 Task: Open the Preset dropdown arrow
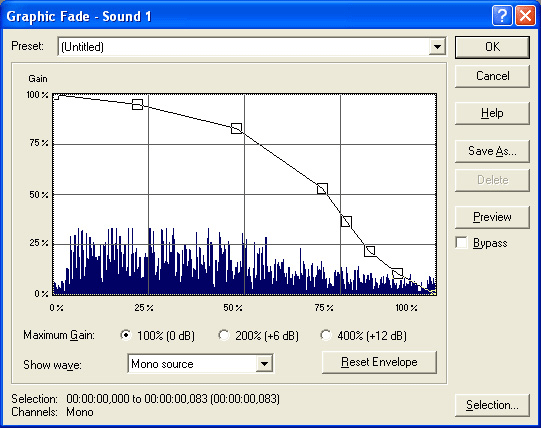(437, 47)
